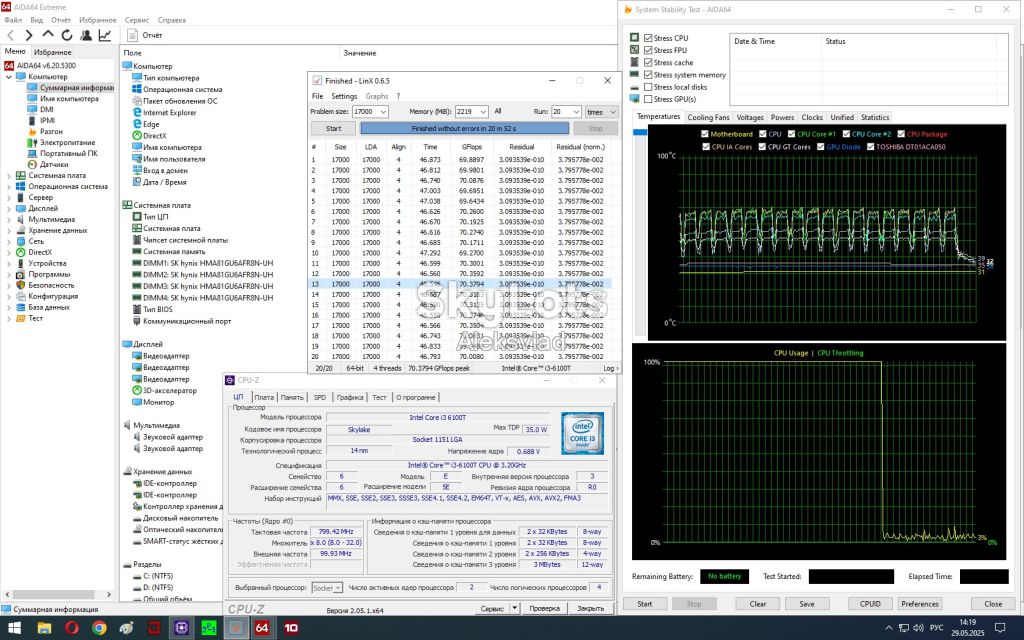Open the Сервис menu in AIDA64
The width and height of the screenshot is (1024, 640).
[x=136, y=20]
